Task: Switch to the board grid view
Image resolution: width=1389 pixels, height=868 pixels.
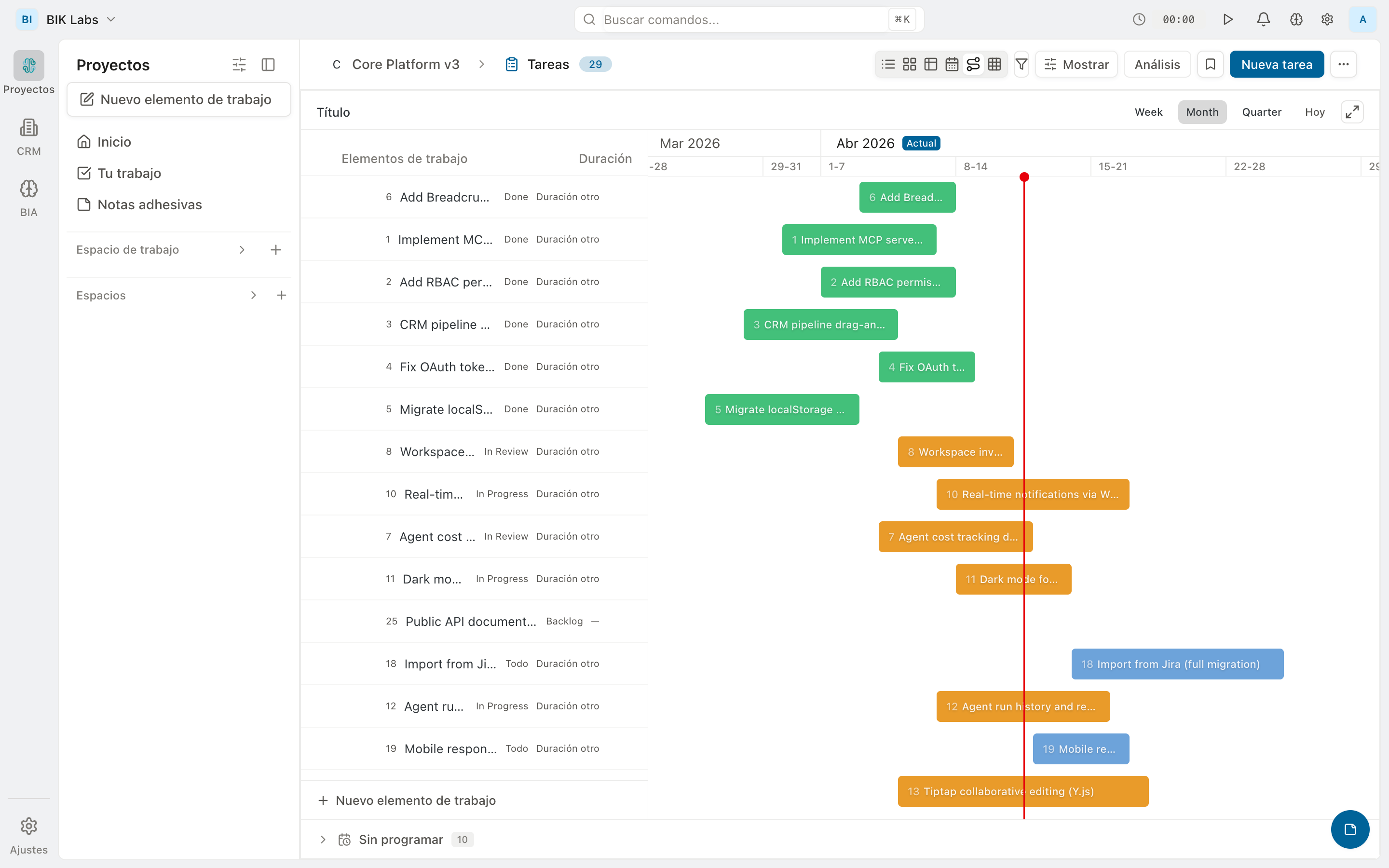Action: [x=909, y=64]
